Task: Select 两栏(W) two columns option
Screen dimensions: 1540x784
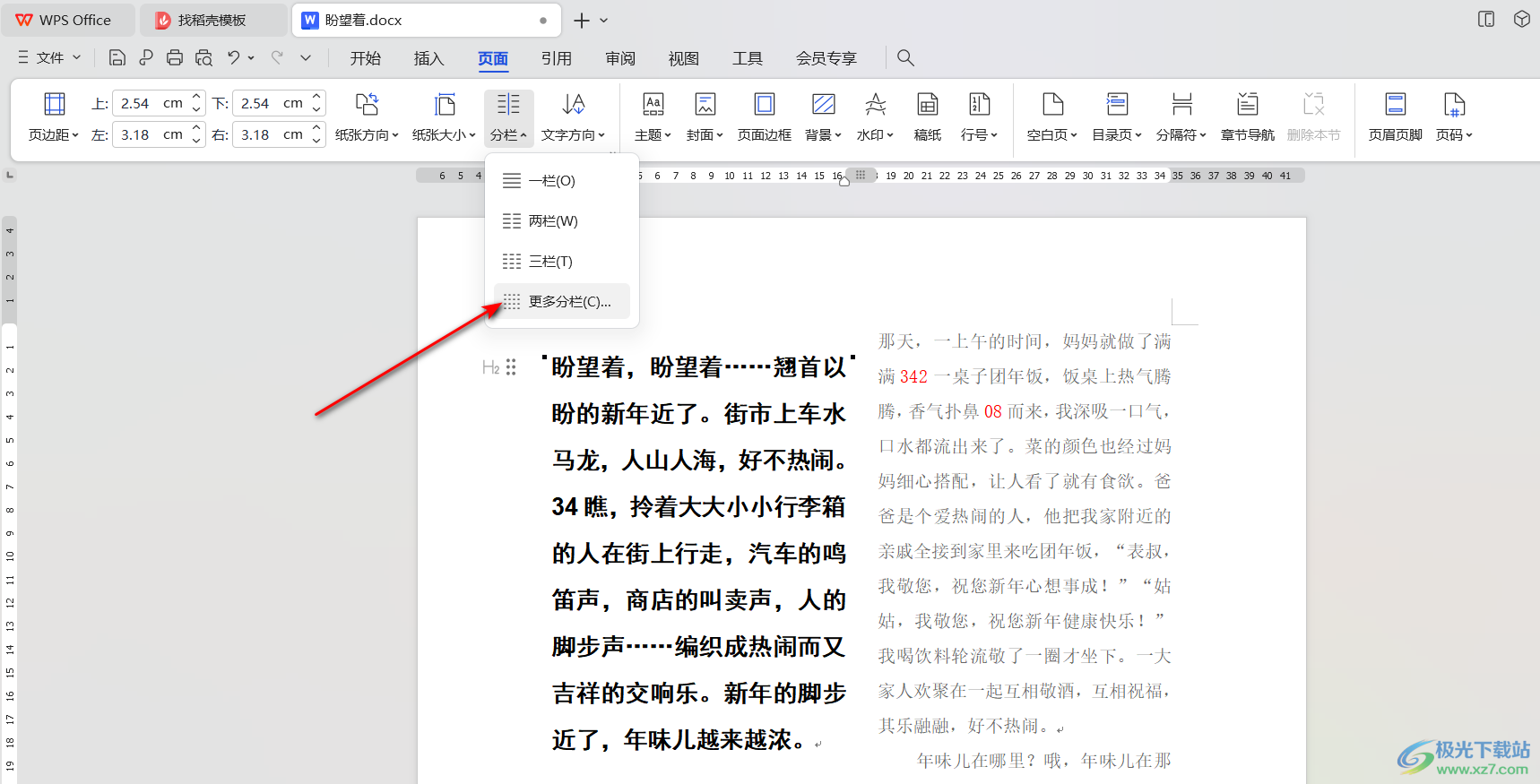Action: 562,221
